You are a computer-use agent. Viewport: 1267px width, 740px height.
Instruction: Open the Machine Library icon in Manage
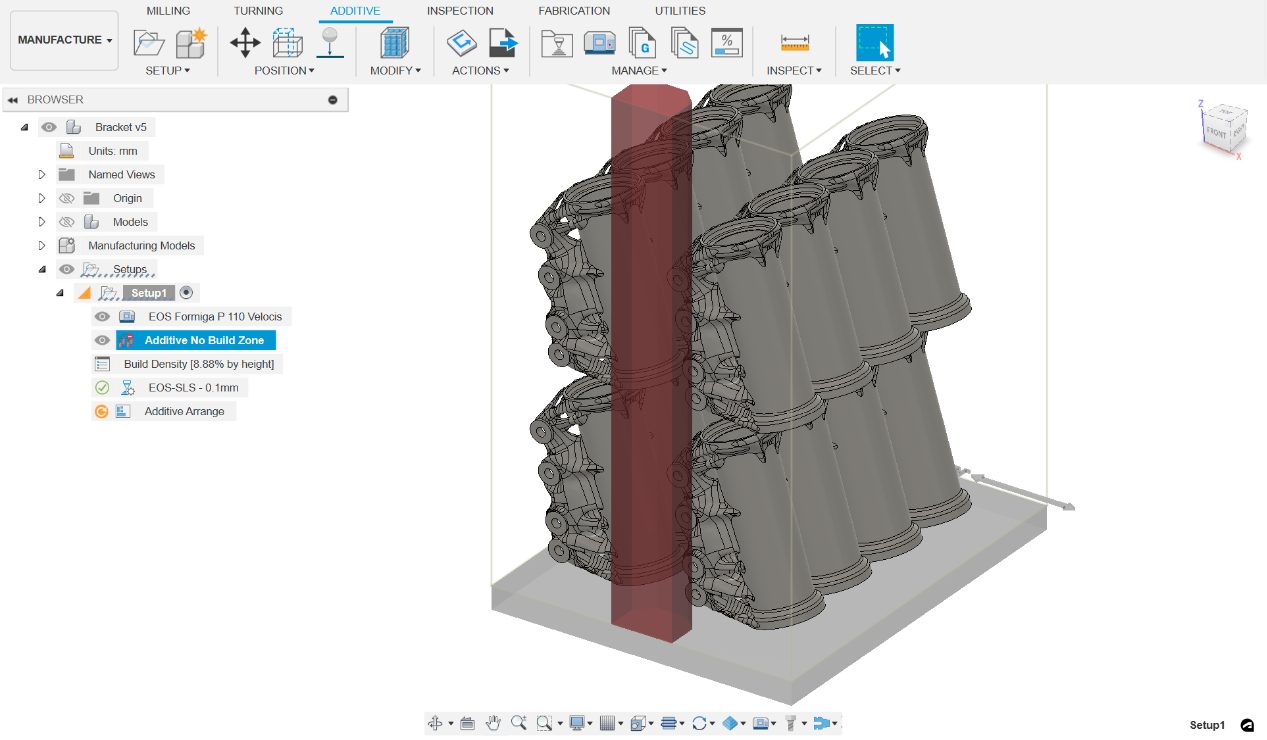(x=600, y=43)
